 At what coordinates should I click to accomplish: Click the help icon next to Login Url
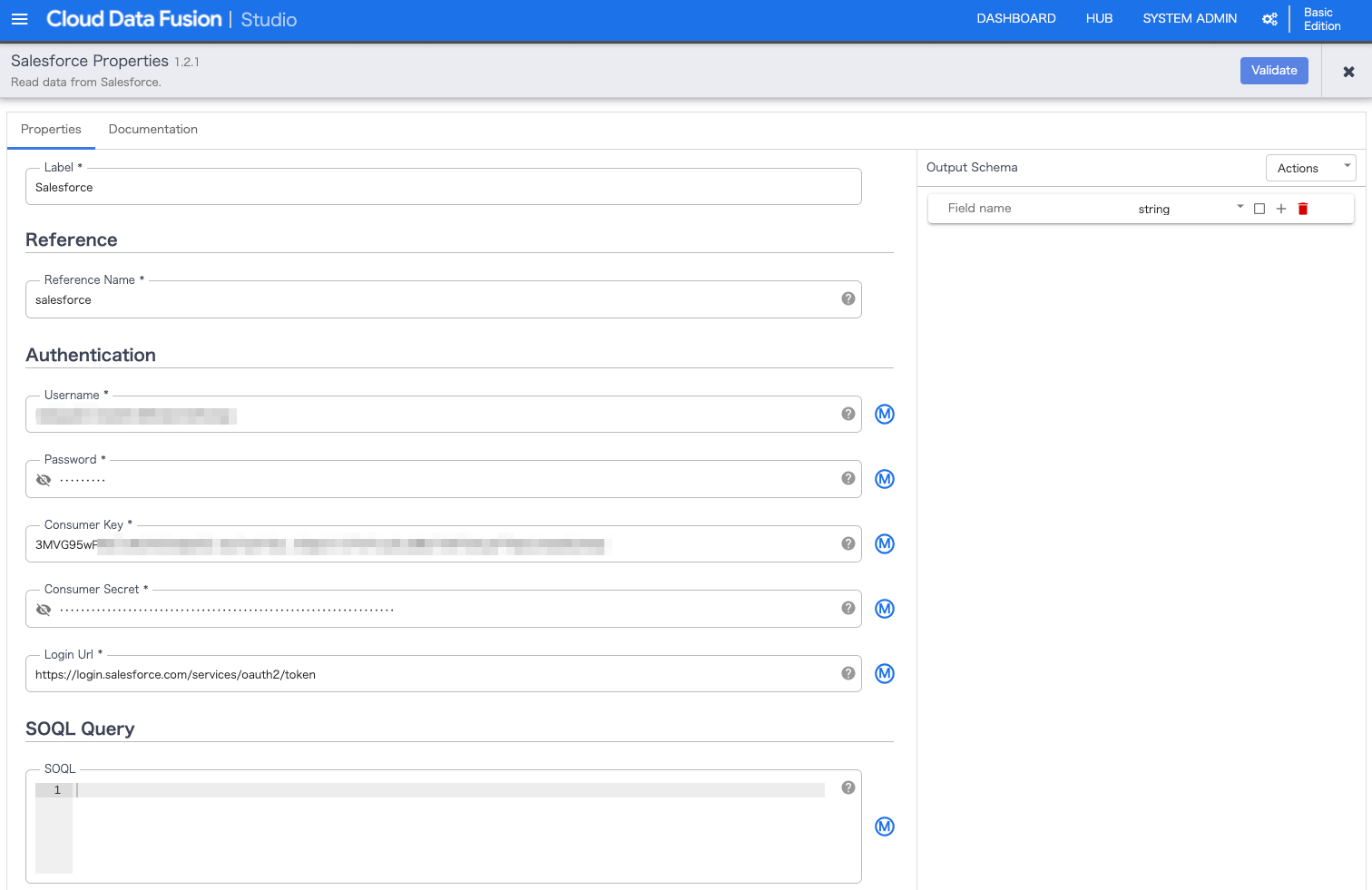(848, 673)
